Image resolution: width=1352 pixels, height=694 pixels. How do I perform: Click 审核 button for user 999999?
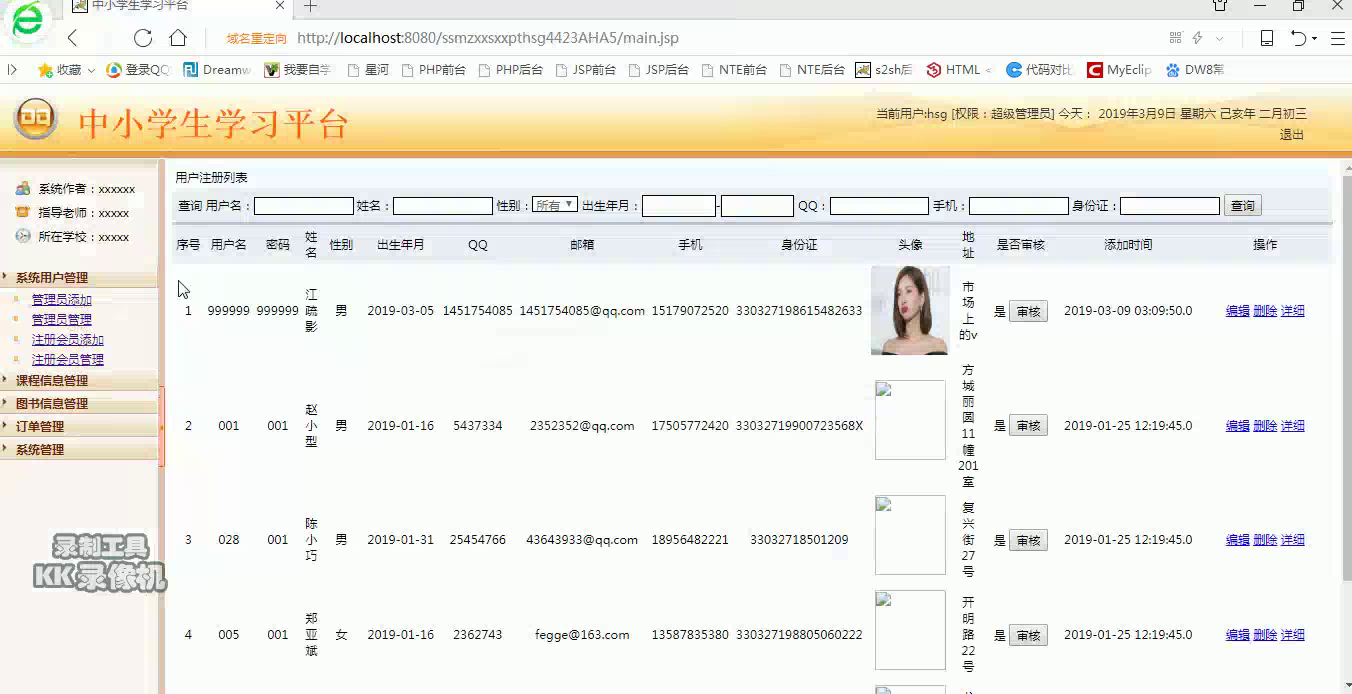[1028, 312]
